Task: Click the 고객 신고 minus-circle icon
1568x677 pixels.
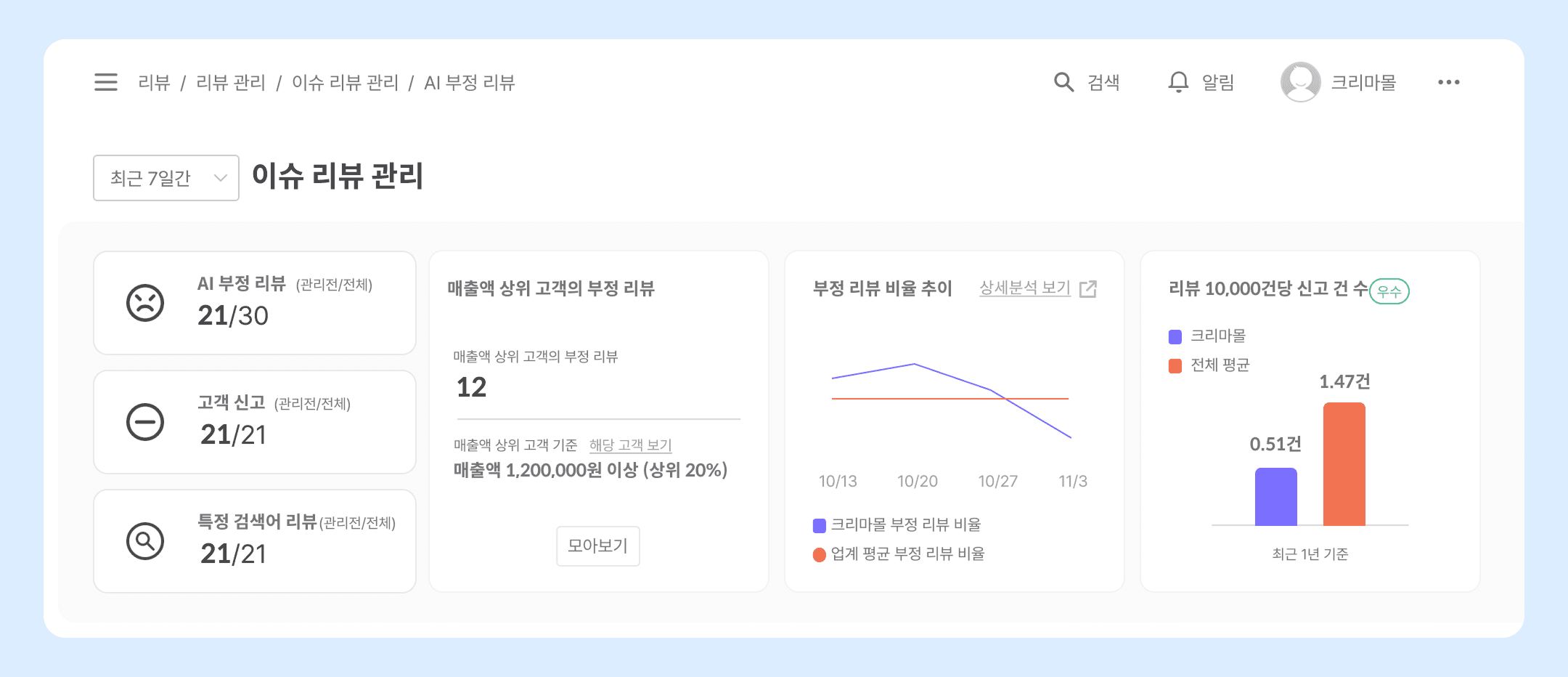Action: point(145,422)
